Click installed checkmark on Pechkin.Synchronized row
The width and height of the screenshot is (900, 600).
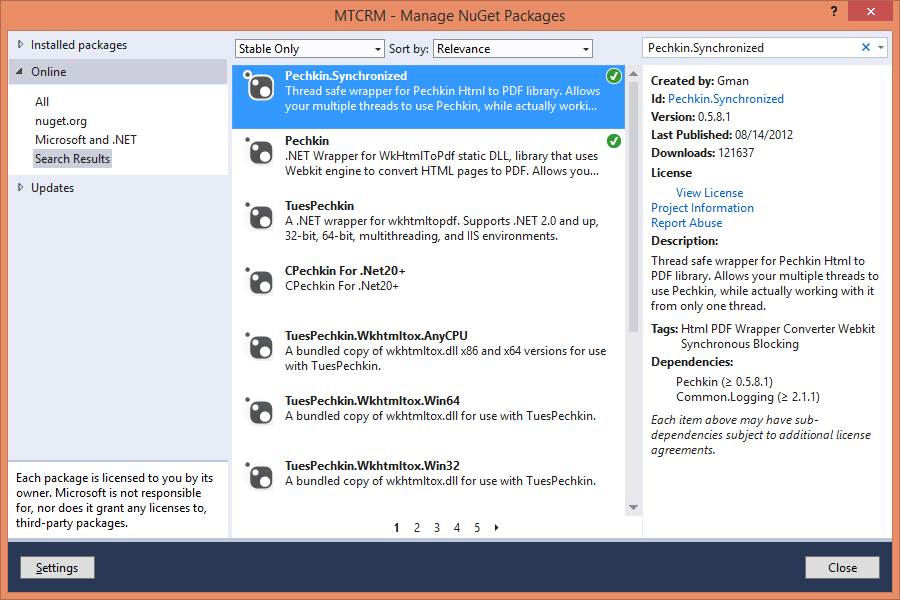pyautogui.click(x=614, y=76)
